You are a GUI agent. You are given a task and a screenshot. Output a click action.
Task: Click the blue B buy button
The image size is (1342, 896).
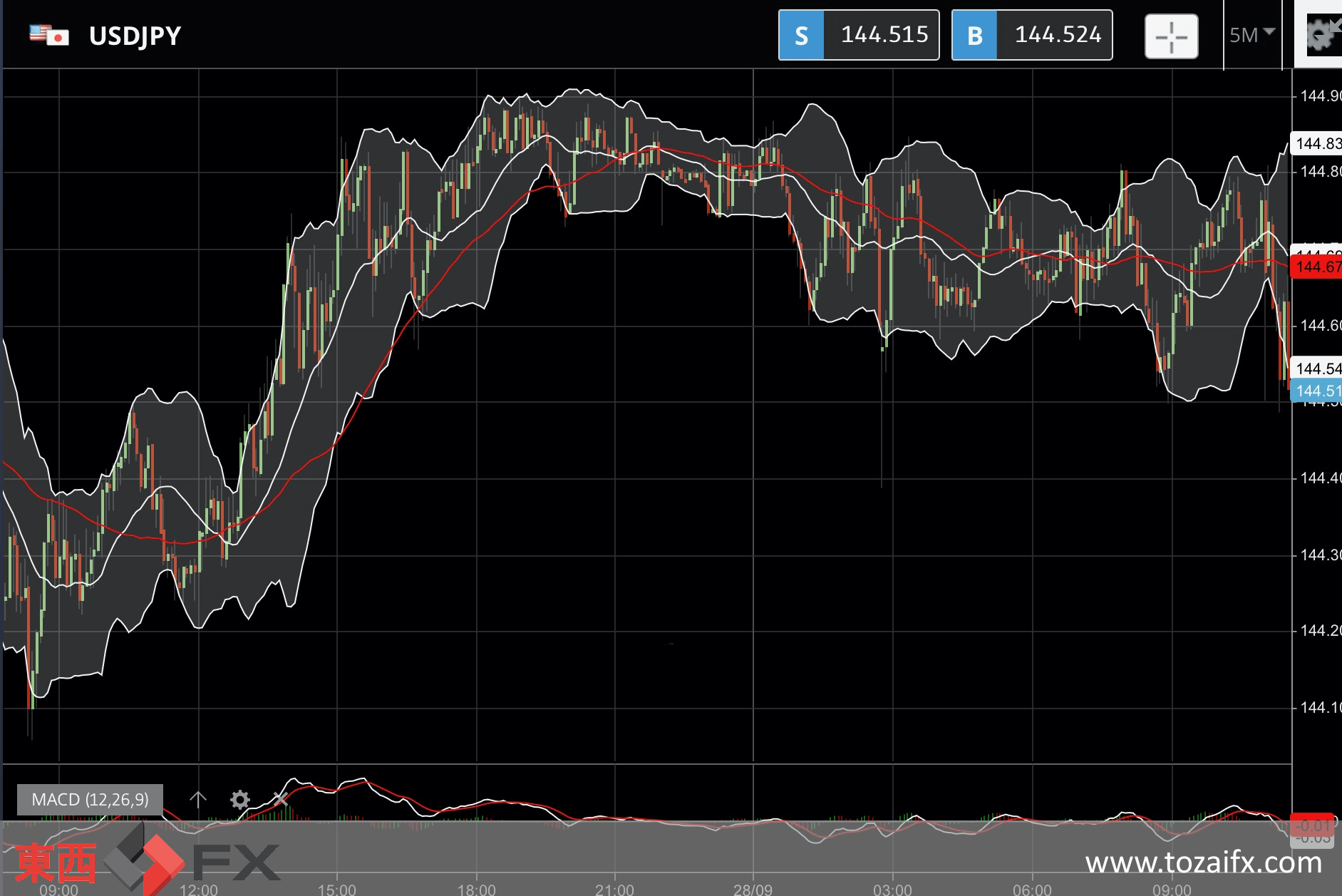click(975, 36)
